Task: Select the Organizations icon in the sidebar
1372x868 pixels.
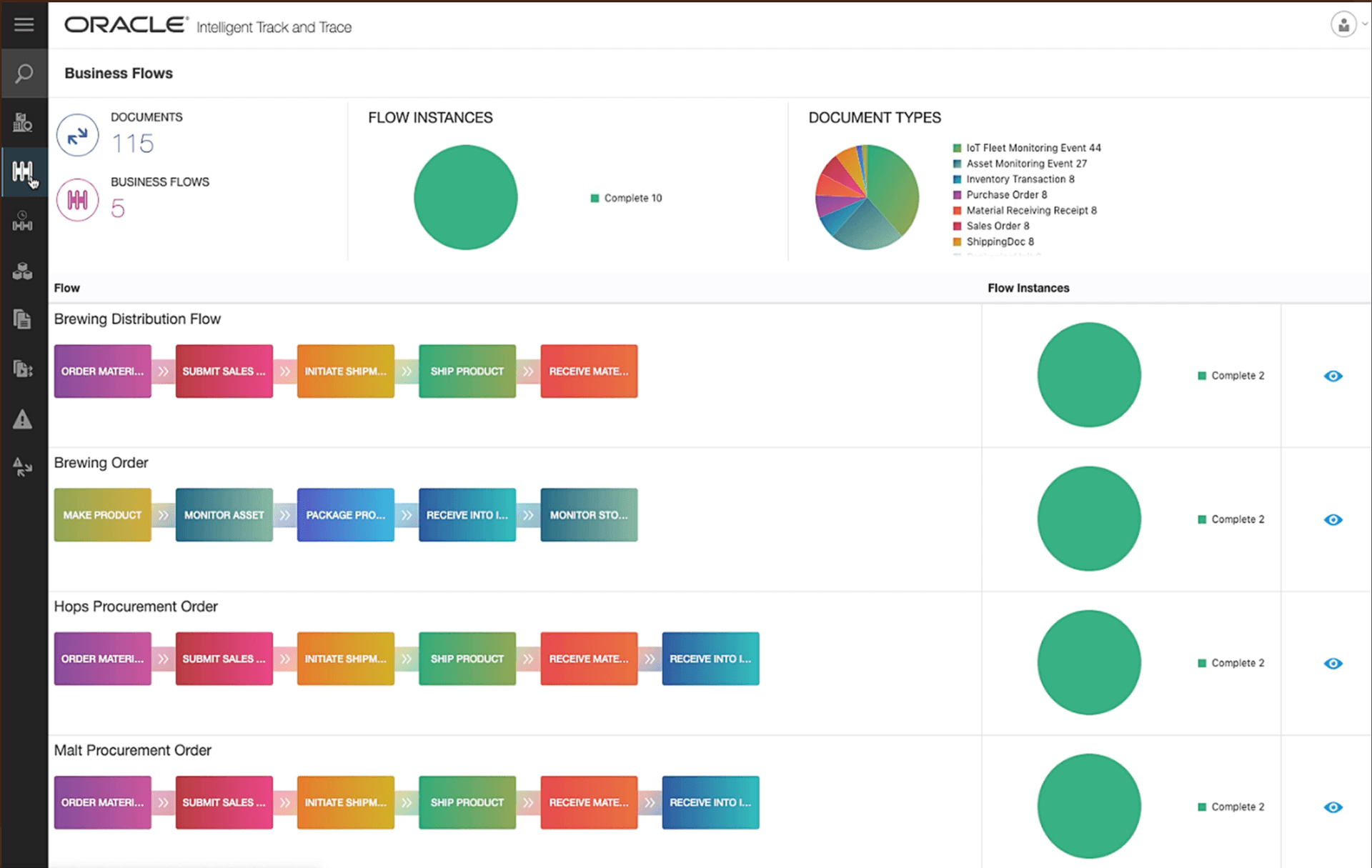Action: tap(24, 123)
